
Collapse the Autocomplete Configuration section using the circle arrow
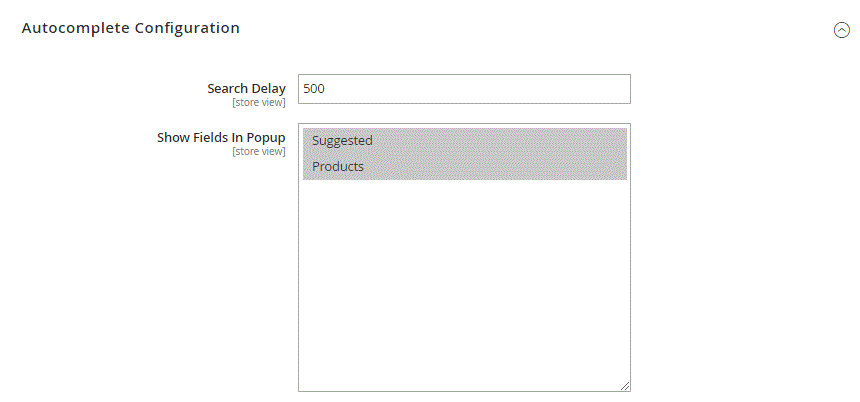(841, 30)
